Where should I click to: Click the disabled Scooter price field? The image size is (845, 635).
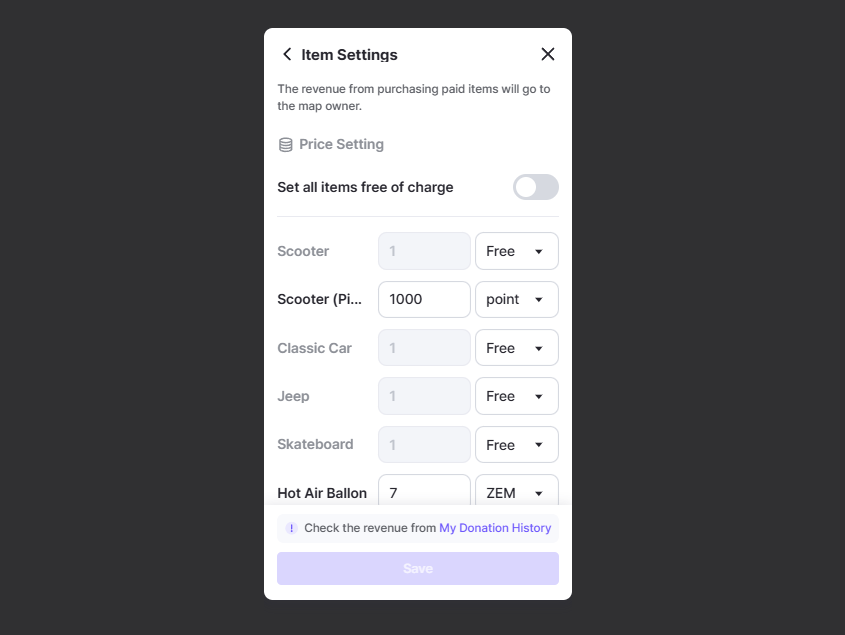click(x=424, y=251)
